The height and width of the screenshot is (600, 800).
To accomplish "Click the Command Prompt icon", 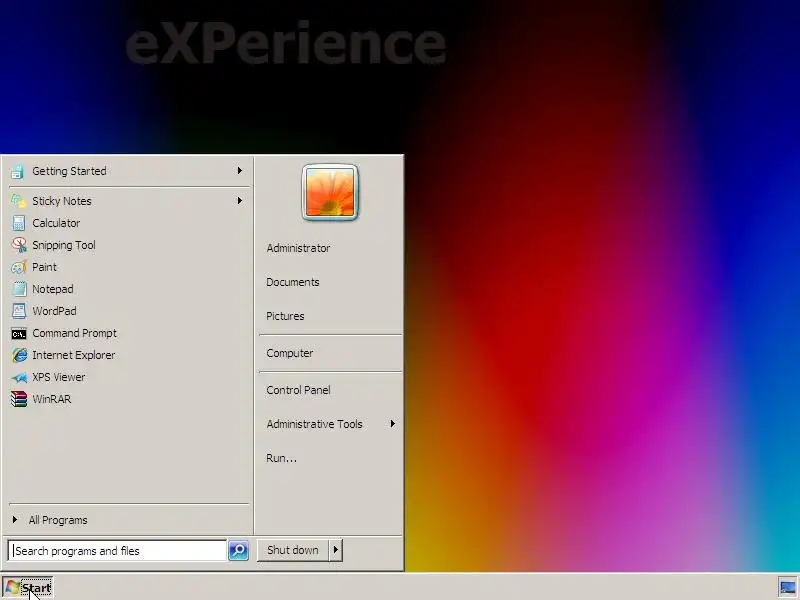I will (19, 334).
